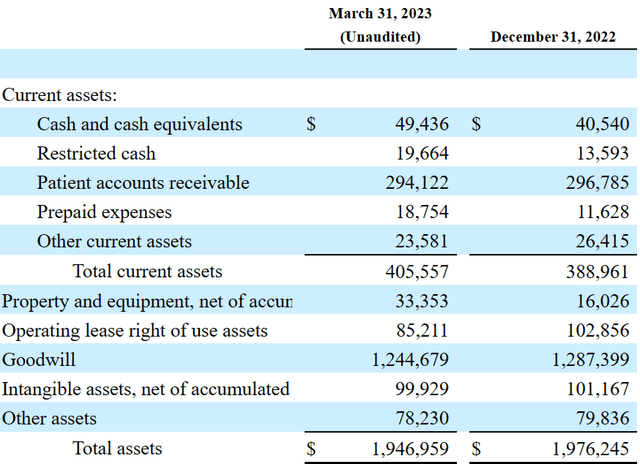The image size is (640, 464).
Task: Select the 49,436 cash value cell
Action: click(x=423, y=125)
